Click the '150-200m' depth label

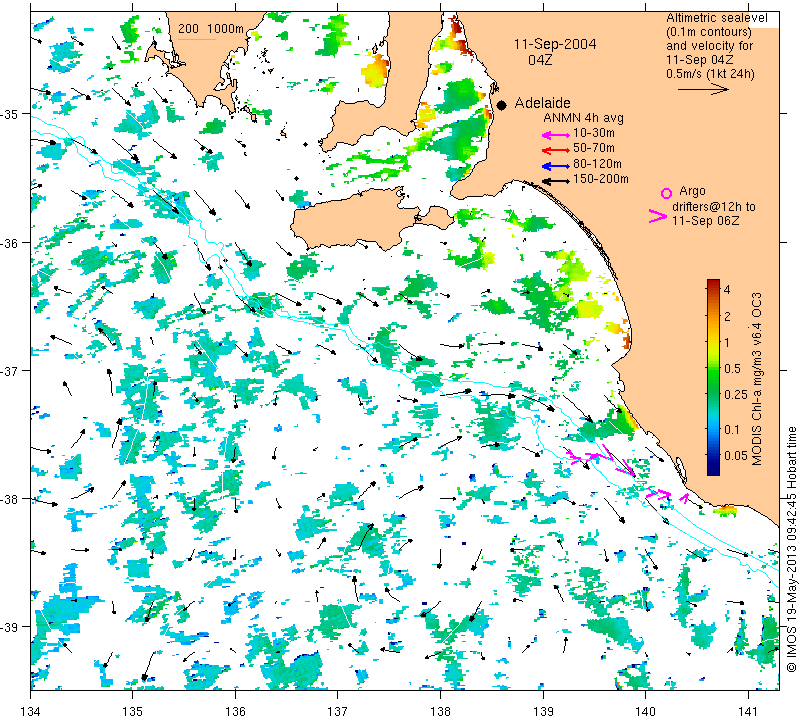coord(601,179)
